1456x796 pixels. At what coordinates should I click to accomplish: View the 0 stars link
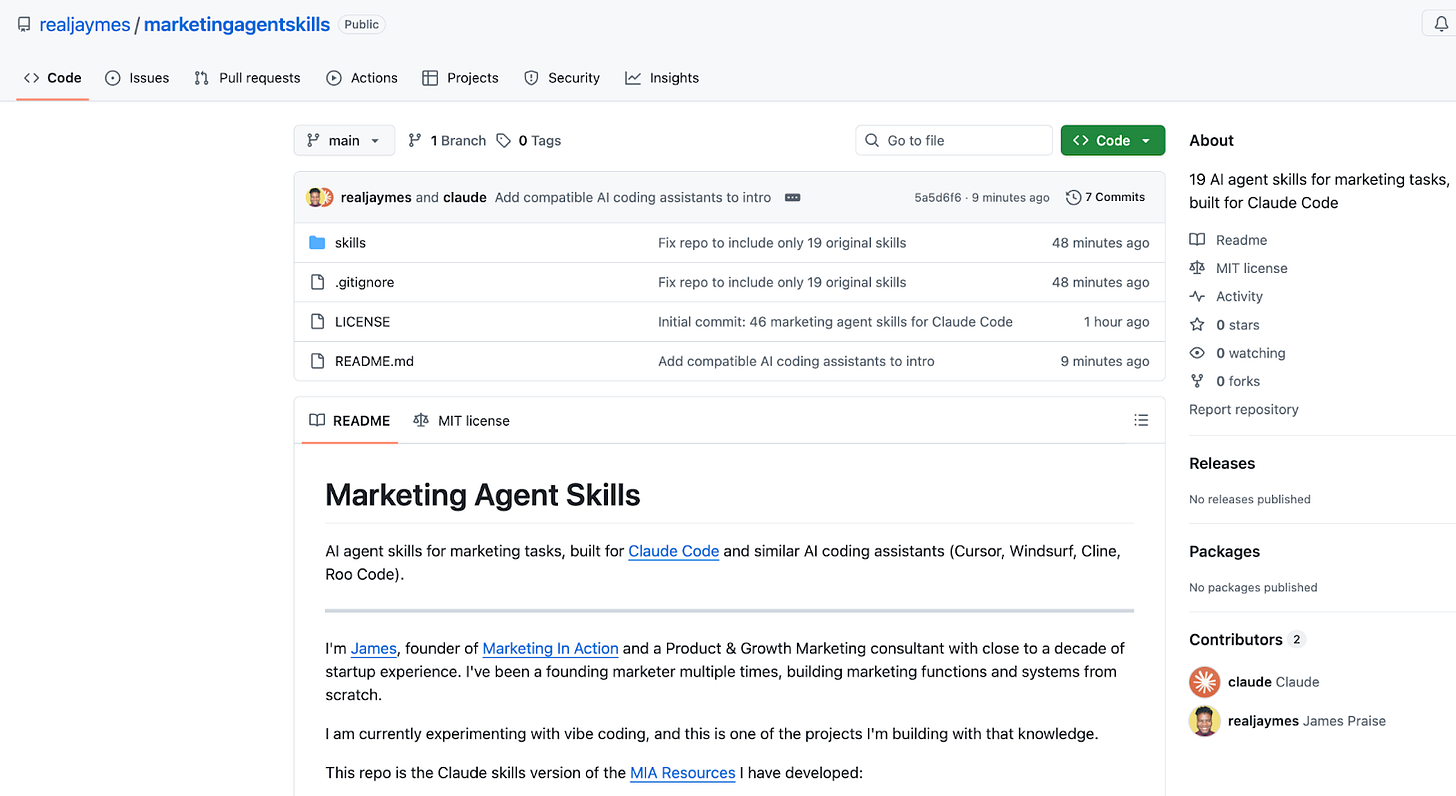(x=1225, y=325)
